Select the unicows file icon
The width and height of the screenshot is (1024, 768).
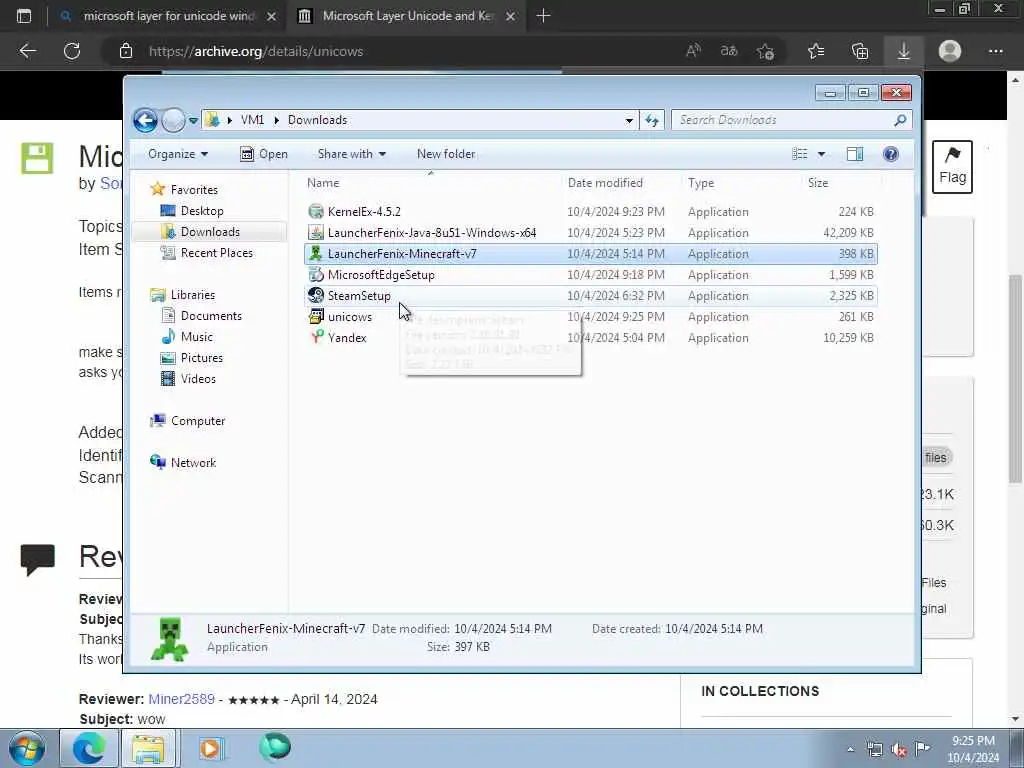point(316,316)
